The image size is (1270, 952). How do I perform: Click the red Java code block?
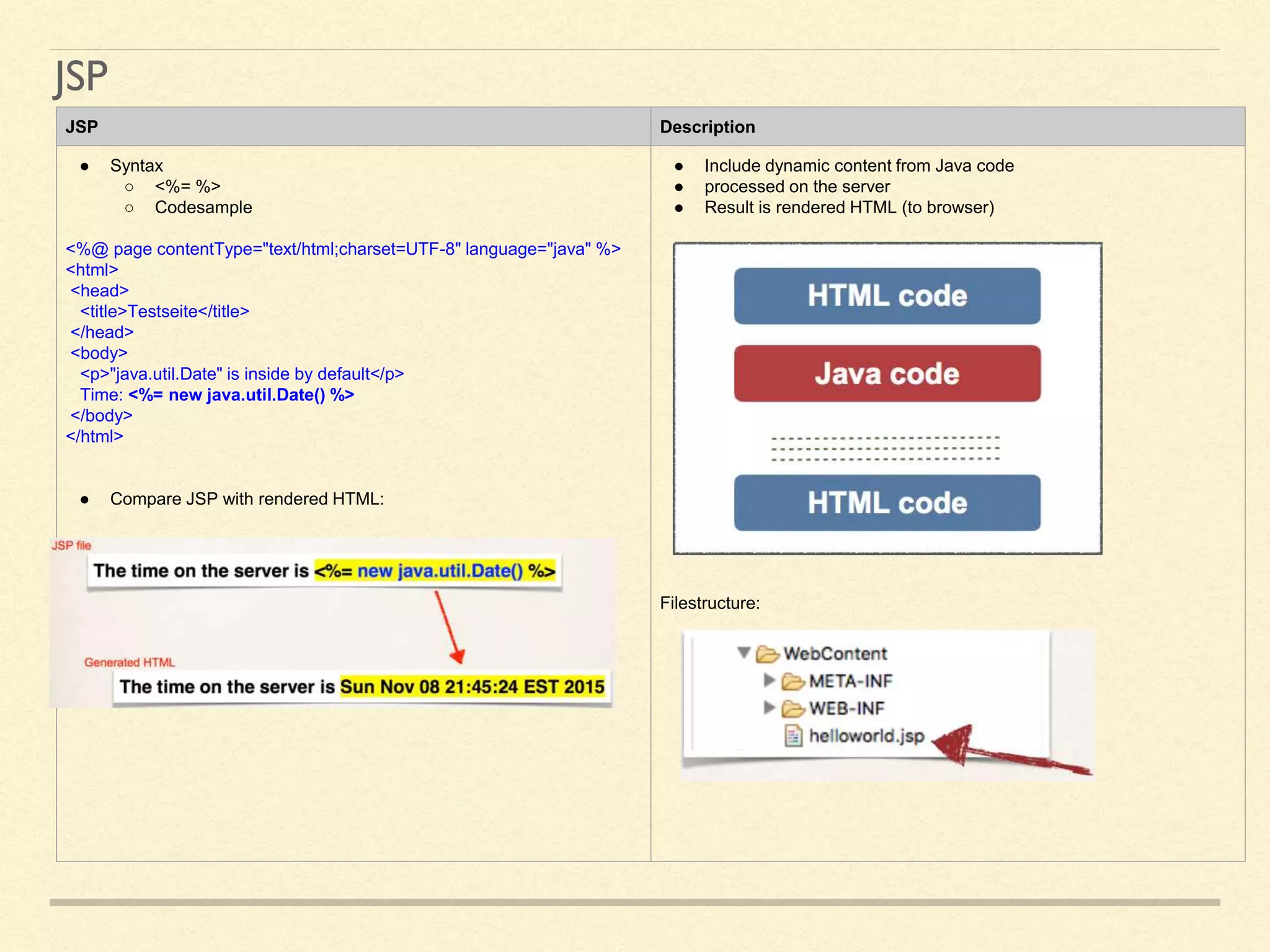click(x=887, y=374)
